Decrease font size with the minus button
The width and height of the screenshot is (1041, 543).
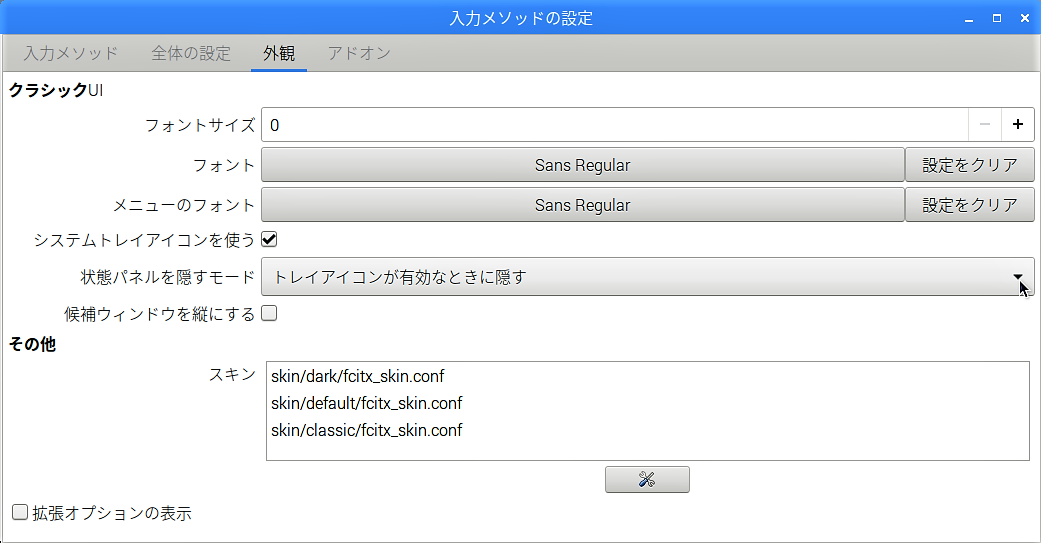pos(985,125)
